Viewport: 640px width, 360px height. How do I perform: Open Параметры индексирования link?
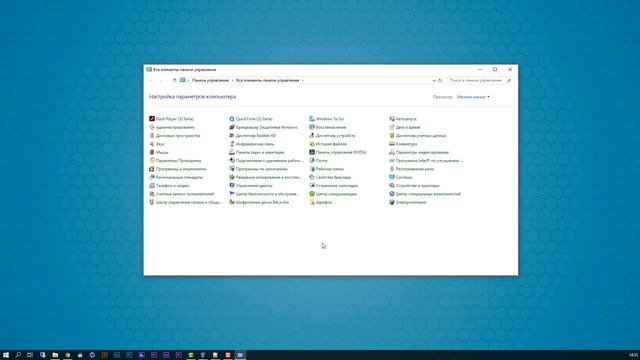click(422, 152)
